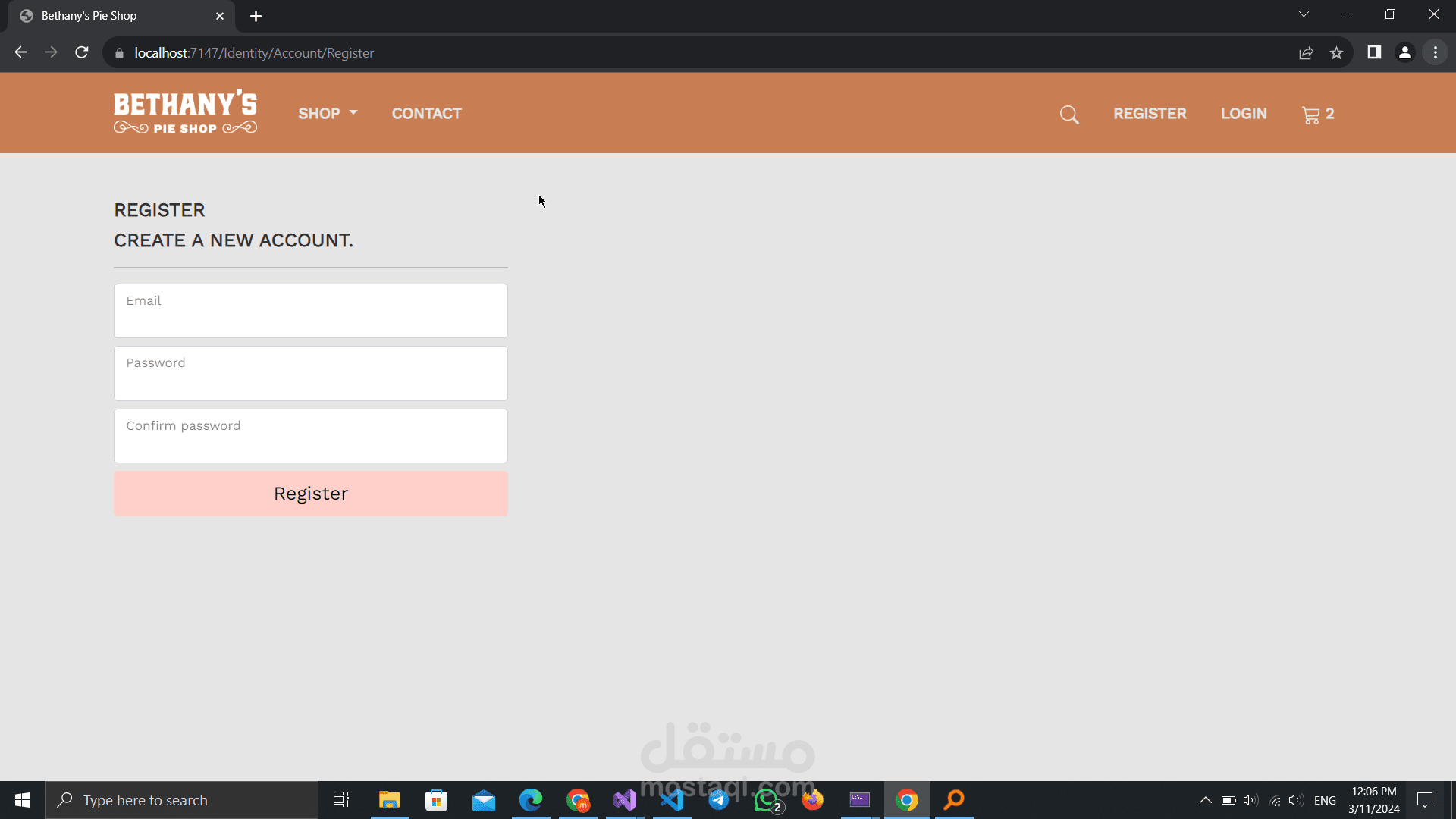Go back using browser back arrow
Viewport: 1456px width, 819px height.
tap(21, 53)
